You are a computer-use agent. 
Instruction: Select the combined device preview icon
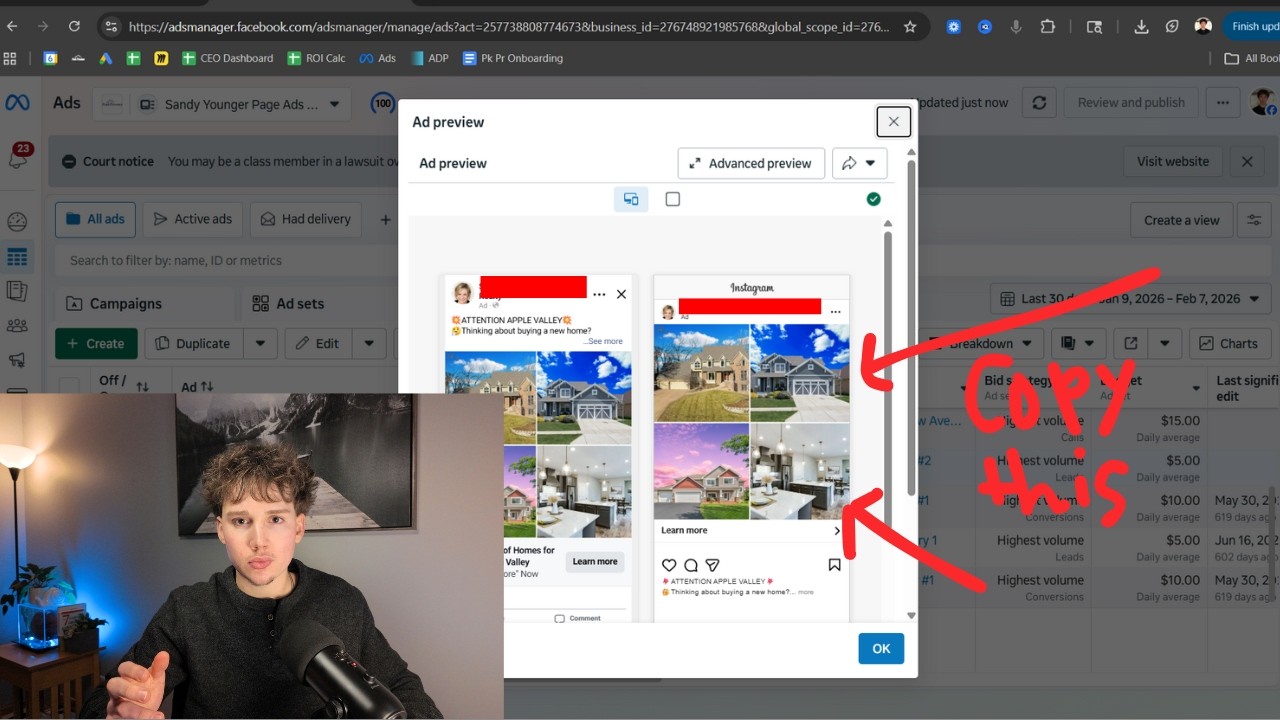(631, 199)
